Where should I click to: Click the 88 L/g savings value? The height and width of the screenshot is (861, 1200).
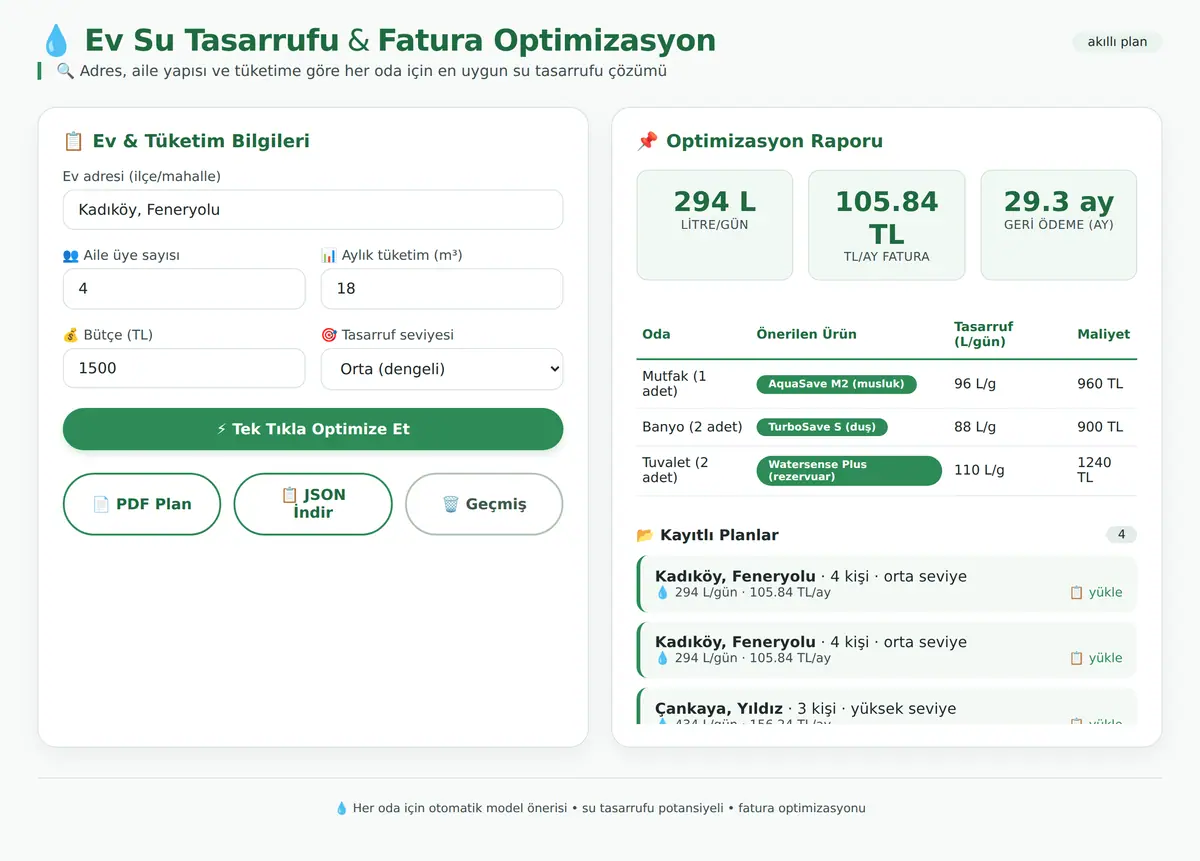975,427
